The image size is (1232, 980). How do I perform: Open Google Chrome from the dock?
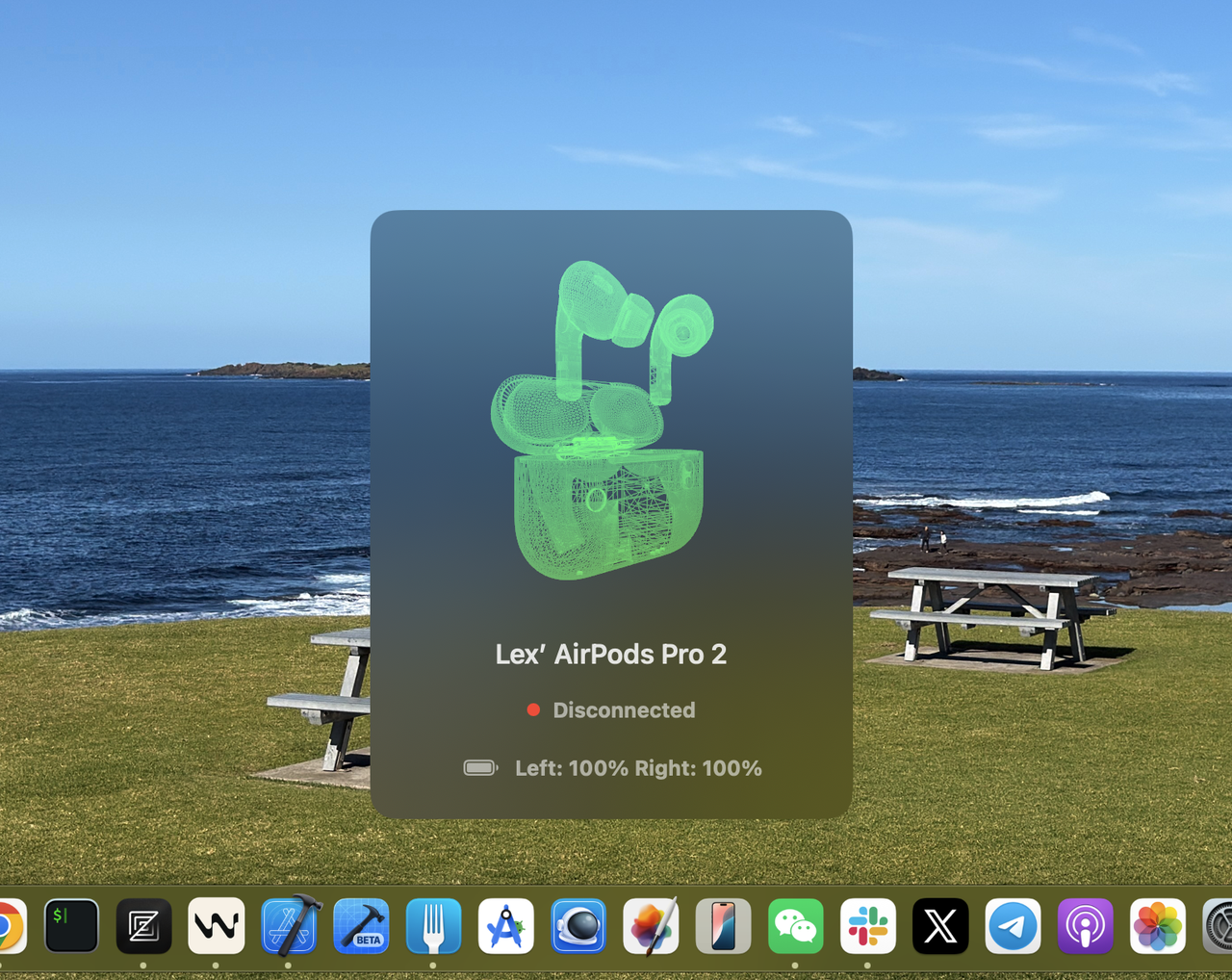(x=8, y=926)
